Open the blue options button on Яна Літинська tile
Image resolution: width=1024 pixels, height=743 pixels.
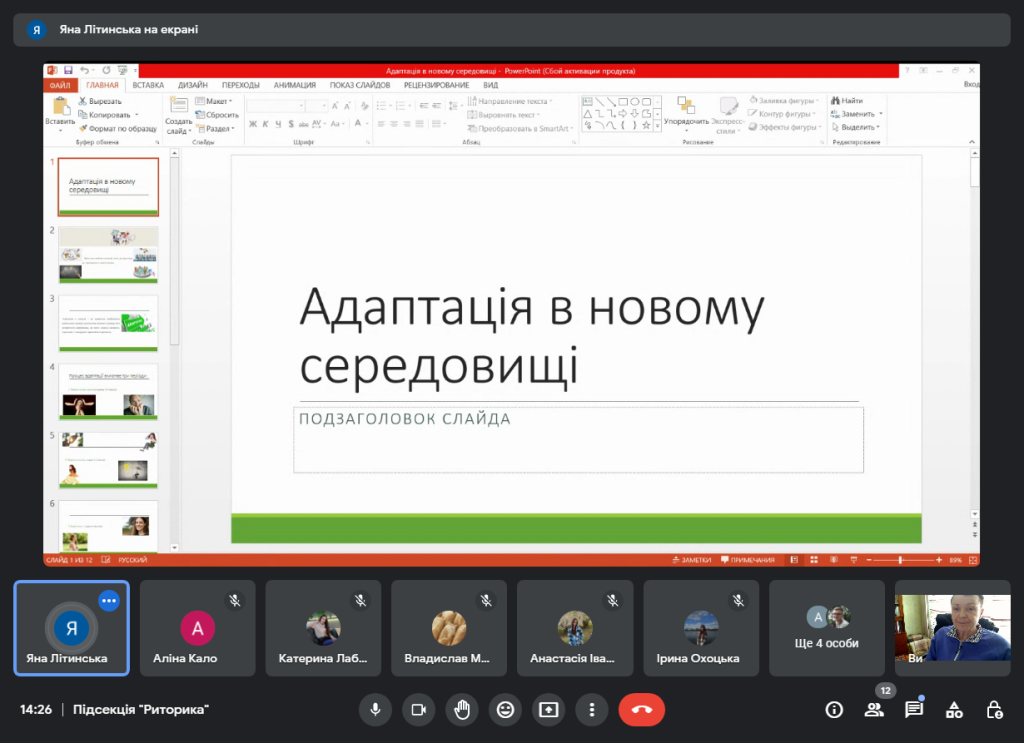point(110,600)
